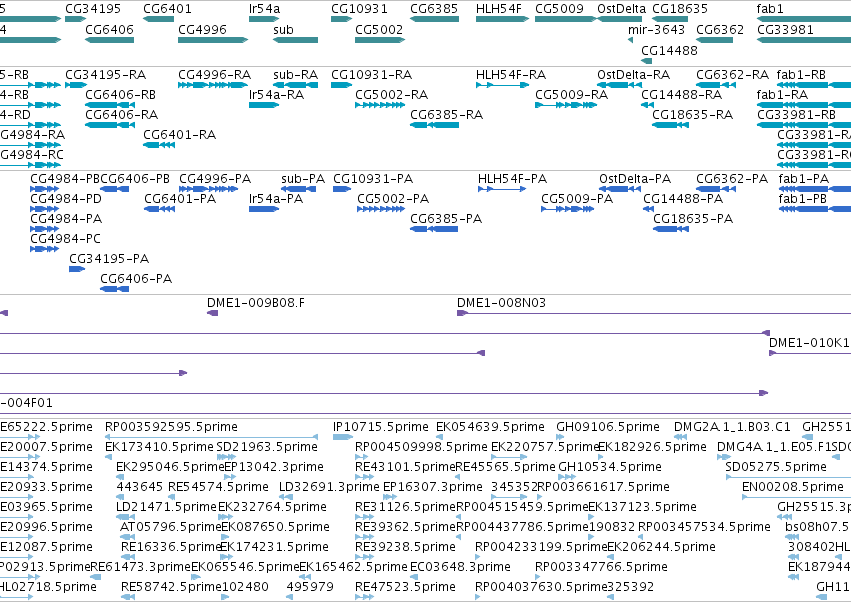Select protein sub-PA
This screenshot has width=851, height=602.
click(299, 189)
